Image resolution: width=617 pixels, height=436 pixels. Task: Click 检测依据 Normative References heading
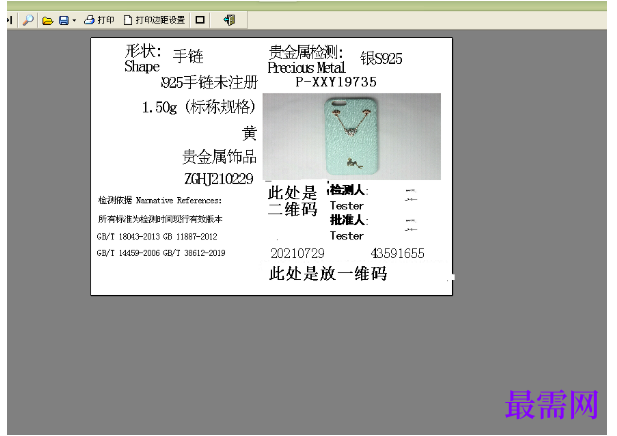coord(160,201)
